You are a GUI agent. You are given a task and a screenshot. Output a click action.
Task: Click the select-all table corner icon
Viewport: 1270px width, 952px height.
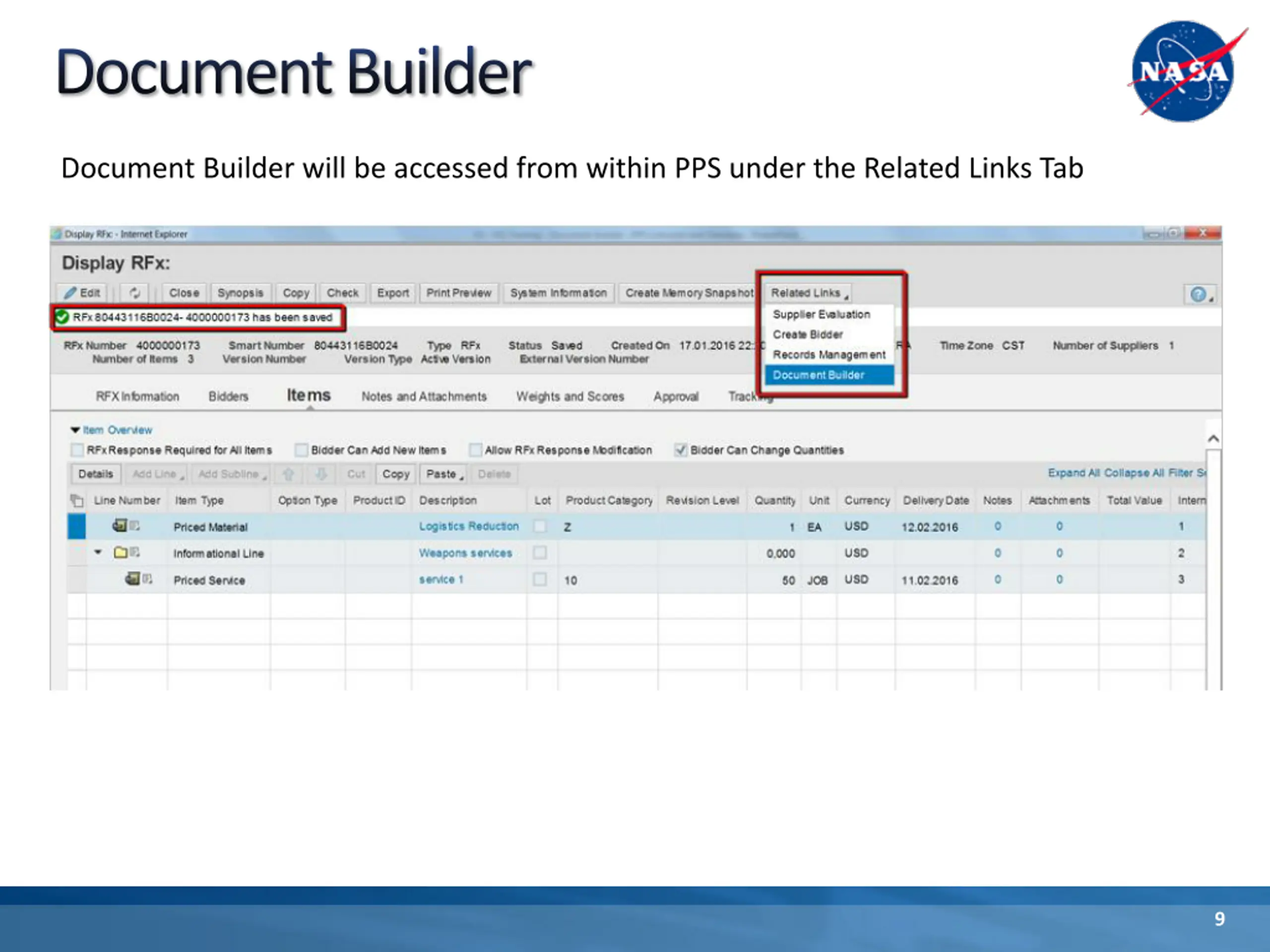pyautogui.click(x=76, y=500)
